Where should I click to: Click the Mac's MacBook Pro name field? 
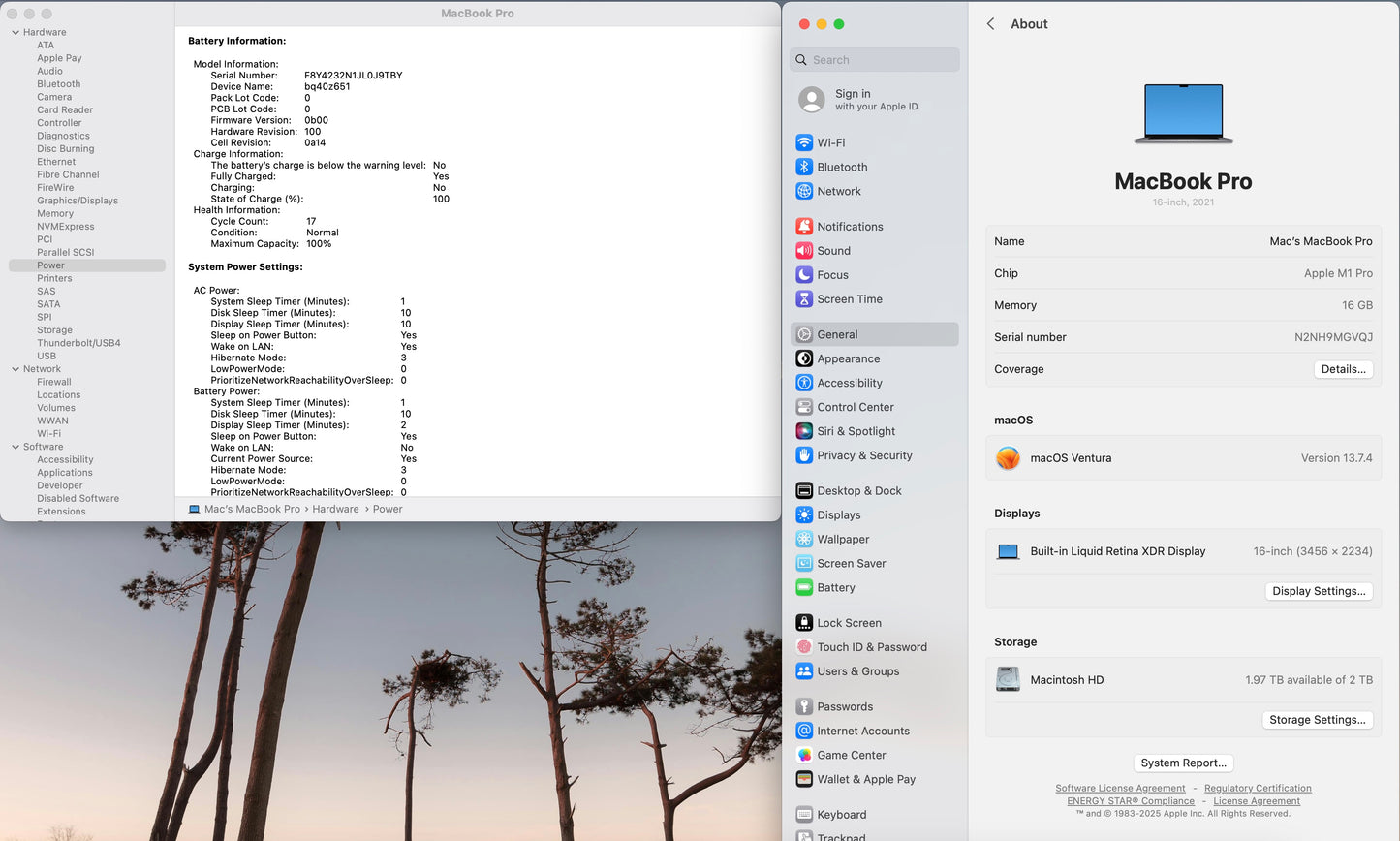pos(1183,241)
